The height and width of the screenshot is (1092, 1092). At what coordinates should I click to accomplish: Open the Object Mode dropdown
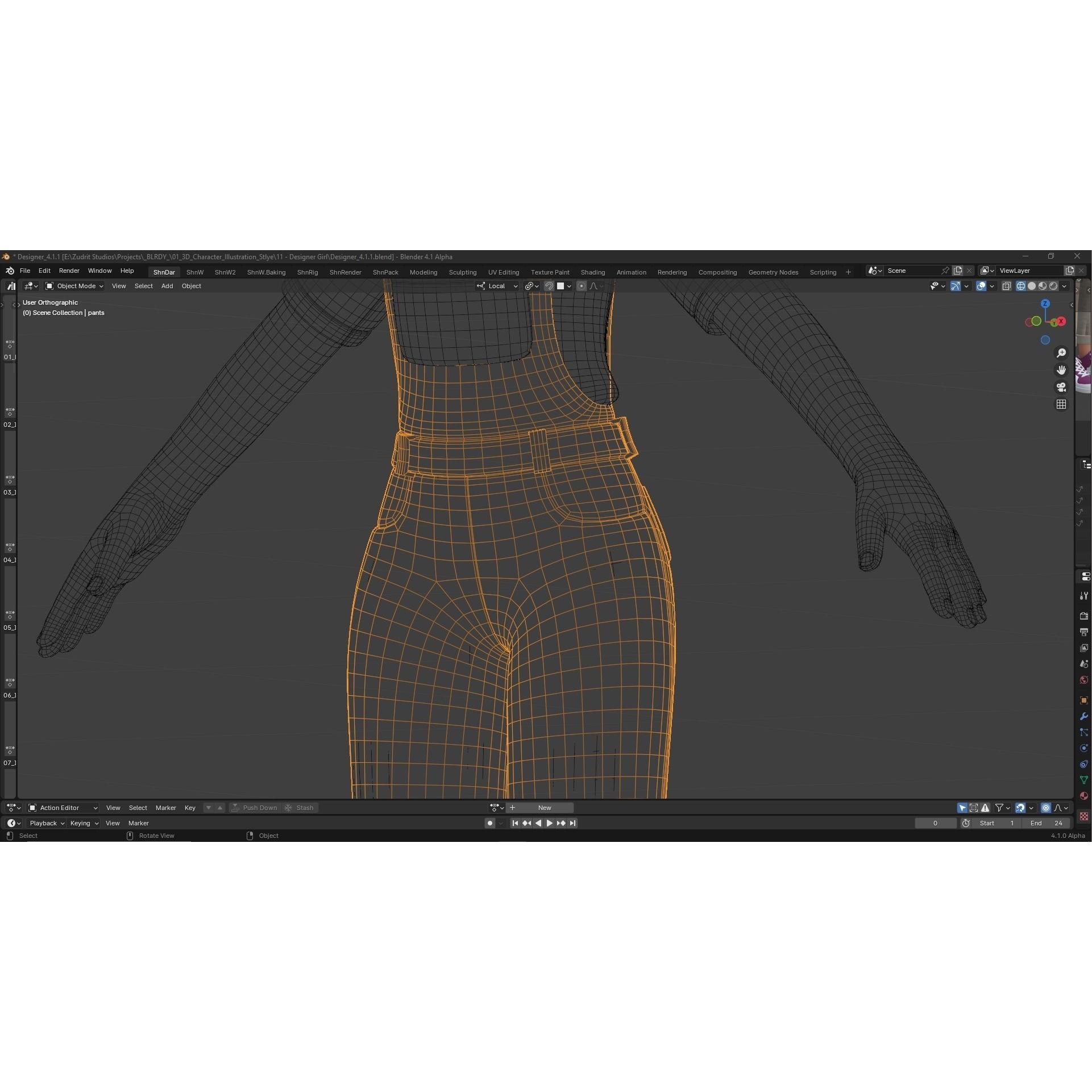click(x=74, y=286)
